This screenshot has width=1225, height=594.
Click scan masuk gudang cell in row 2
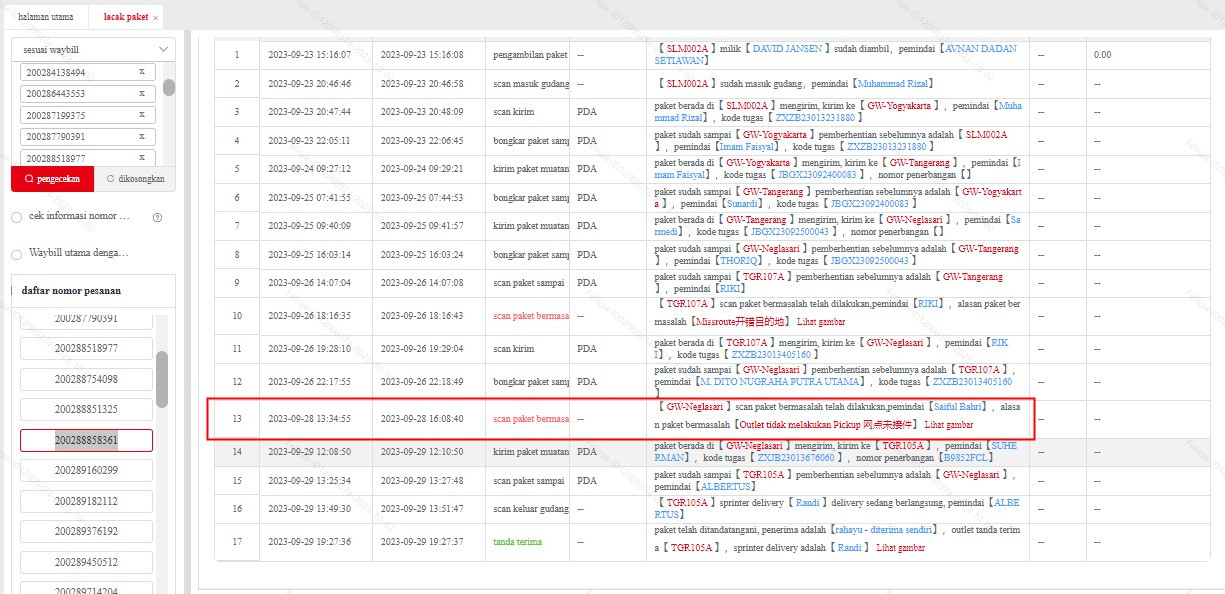click(531, 84)
